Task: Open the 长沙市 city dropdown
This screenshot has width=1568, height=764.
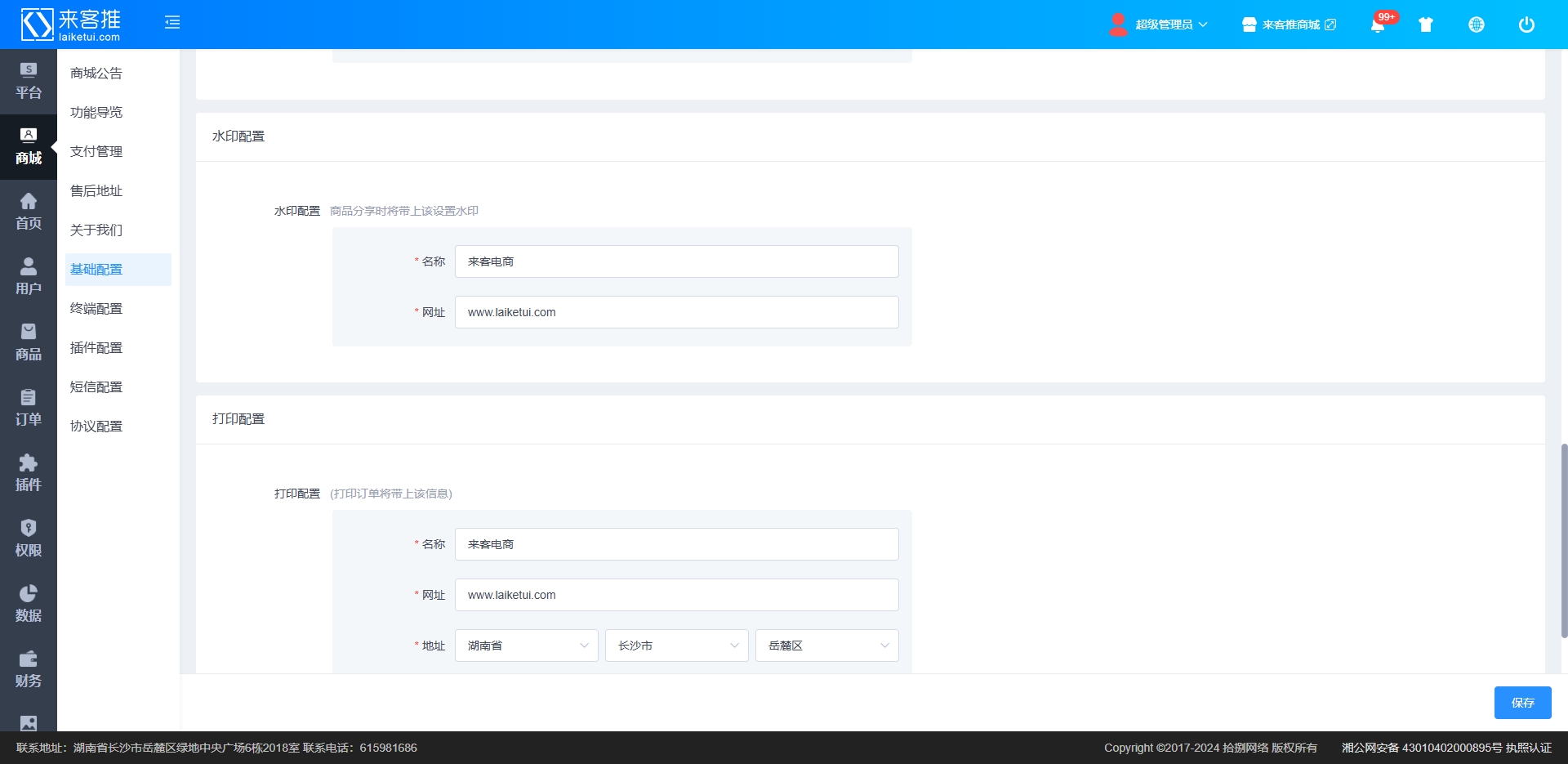Action: pyautogui.click(x=676, y=646)
